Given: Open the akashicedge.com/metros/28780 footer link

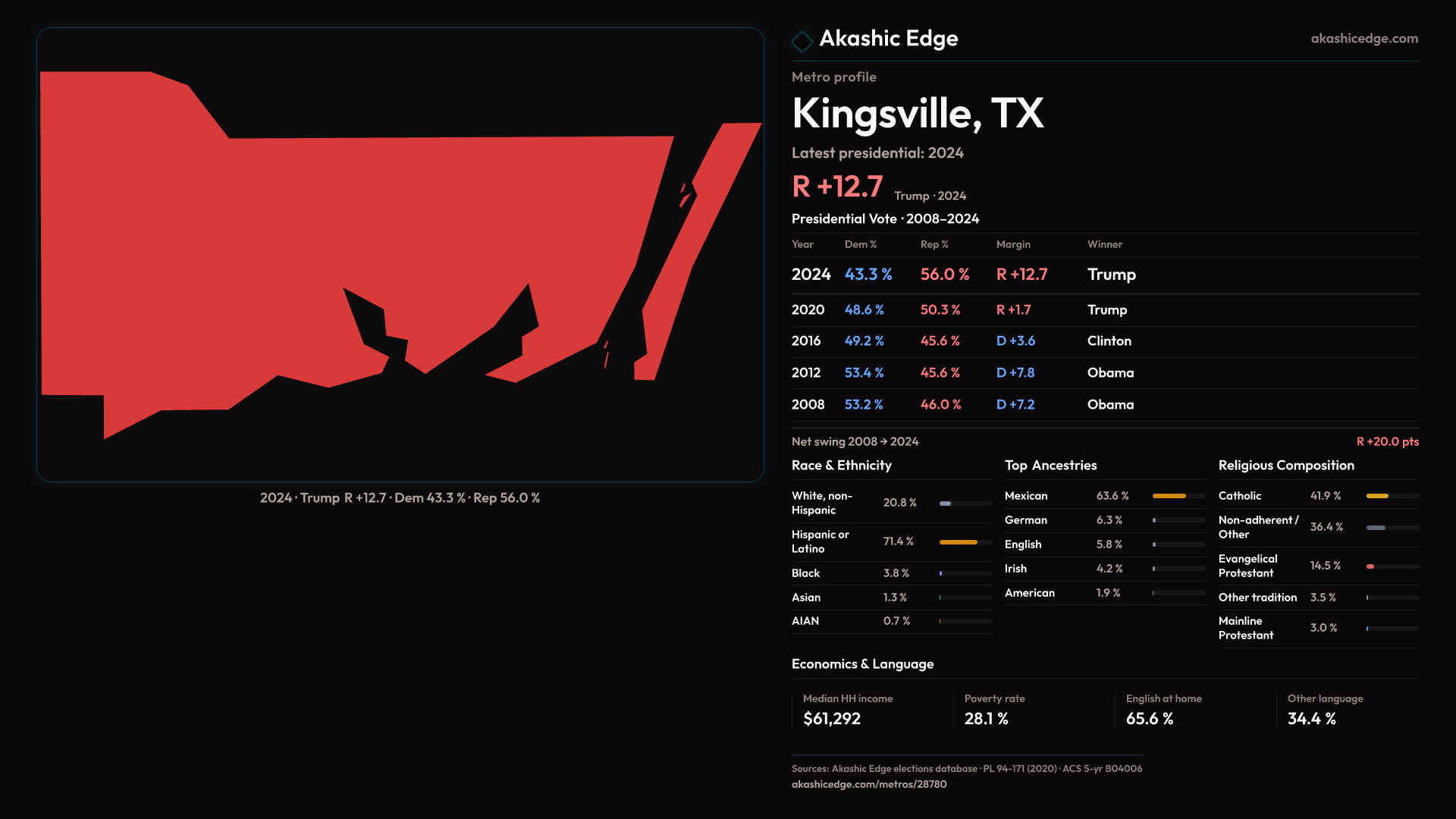Looking at the screenshot, I should [x=868, y=784].
